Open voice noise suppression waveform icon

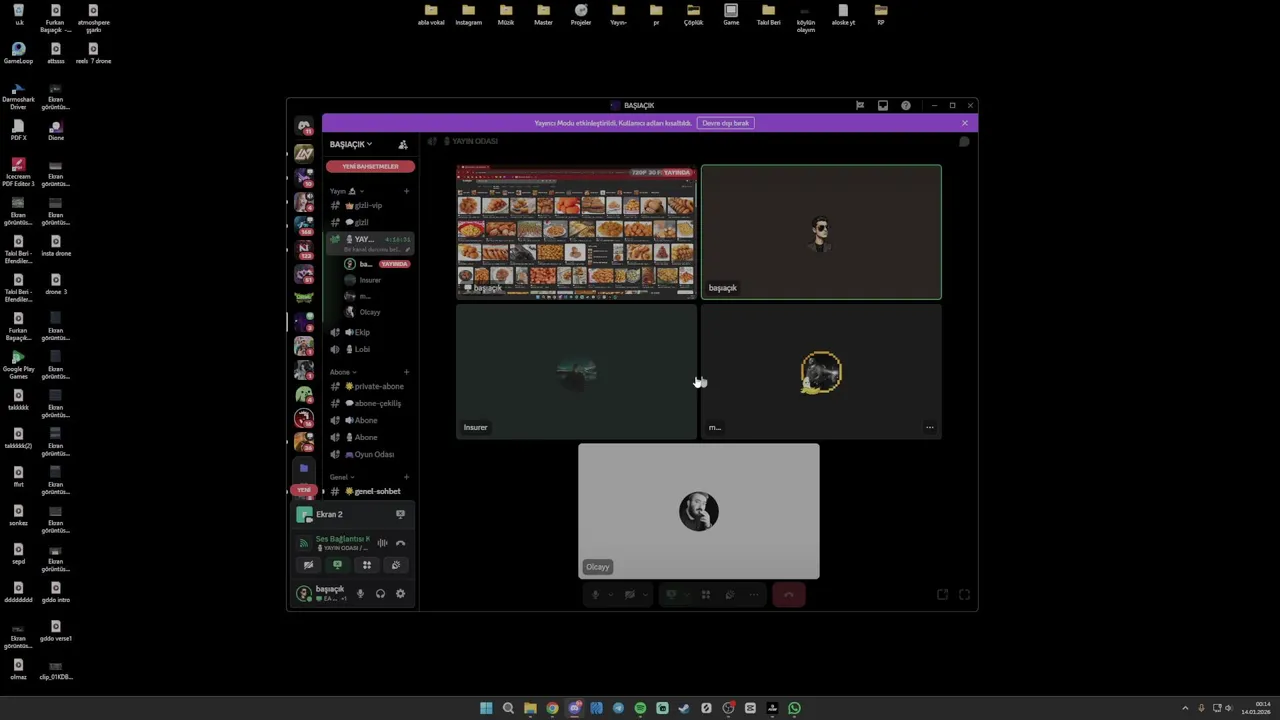click(382, 543)
